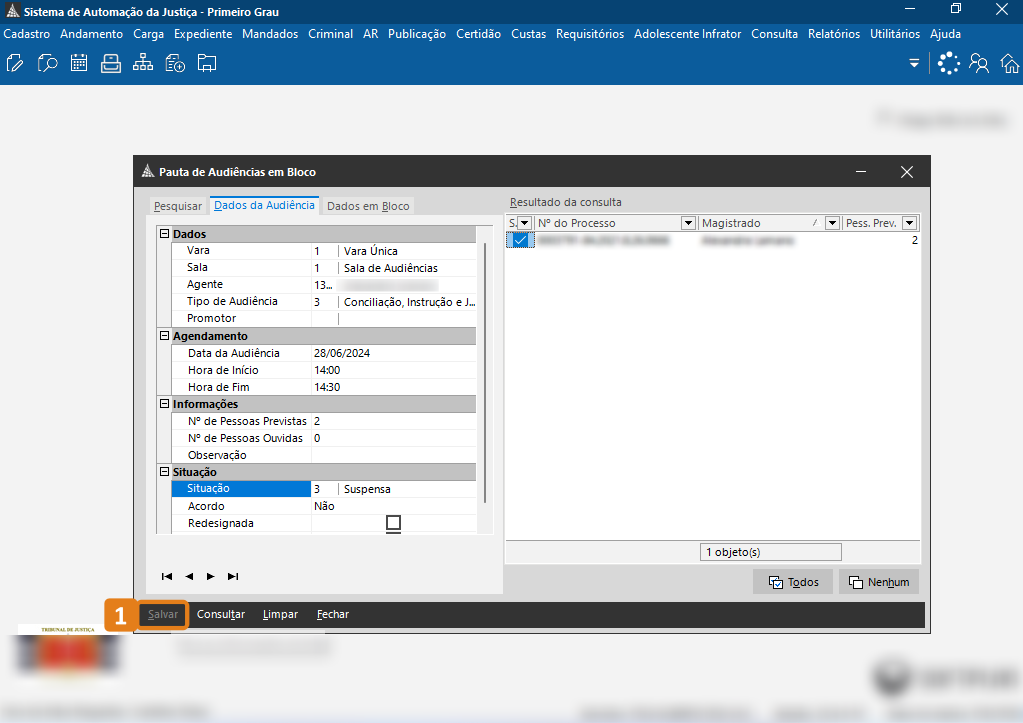Screen dimensions: 1023x723
Task: Open the Mandados menu
Action: (x=270, y=34)
